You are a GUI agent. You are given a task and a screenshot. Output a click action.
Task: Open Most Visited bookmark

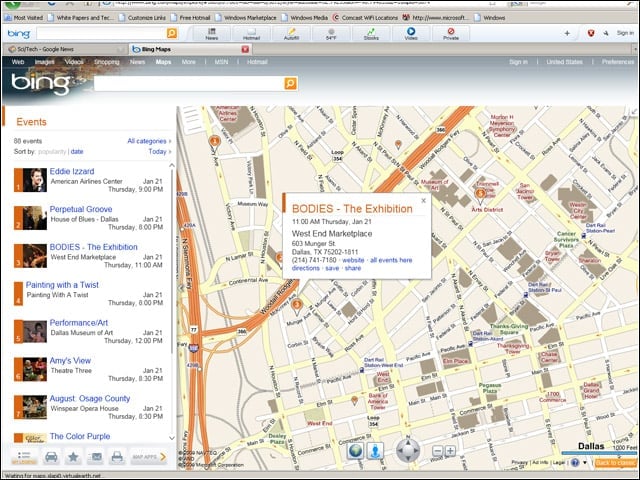pos(24,18)
